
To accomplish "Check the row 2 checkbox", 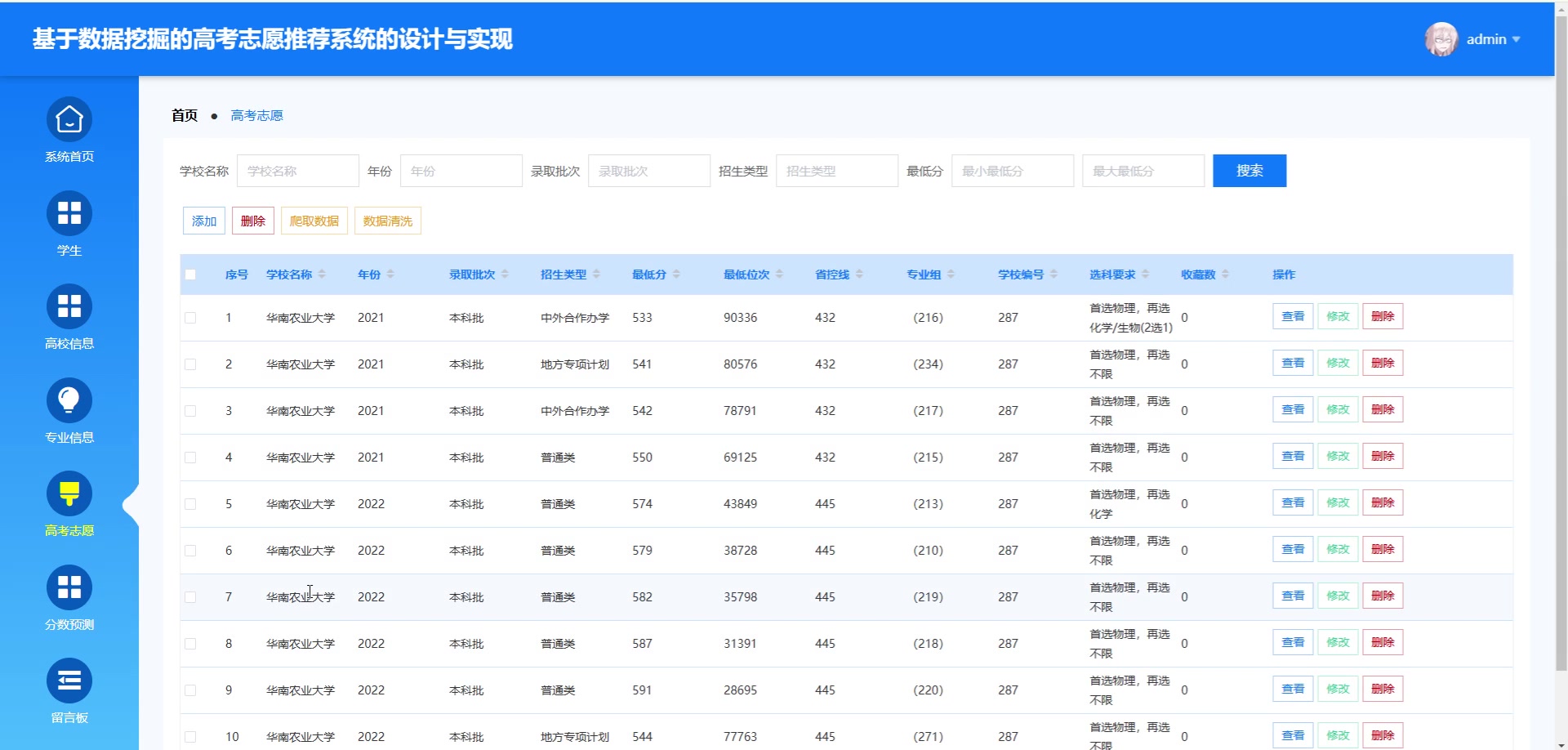I will 190,364.
